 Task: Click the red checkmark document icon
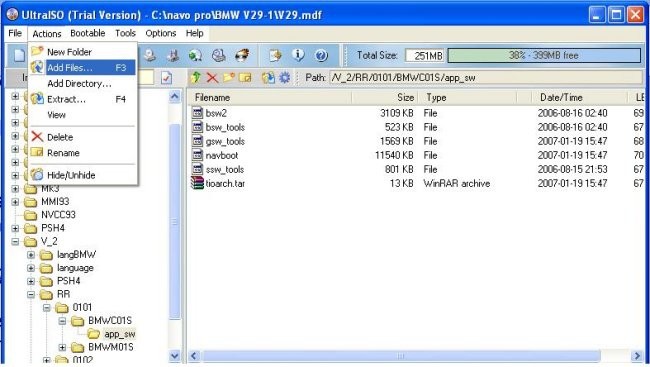[x=166, y=78]
